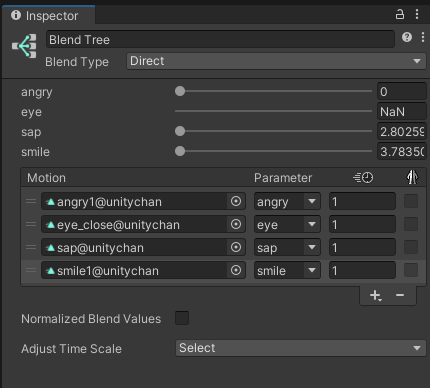The height and width of the screenshot is (388, 430).
Task: Click the Parameter column header
Action: (x=283, y=178)
